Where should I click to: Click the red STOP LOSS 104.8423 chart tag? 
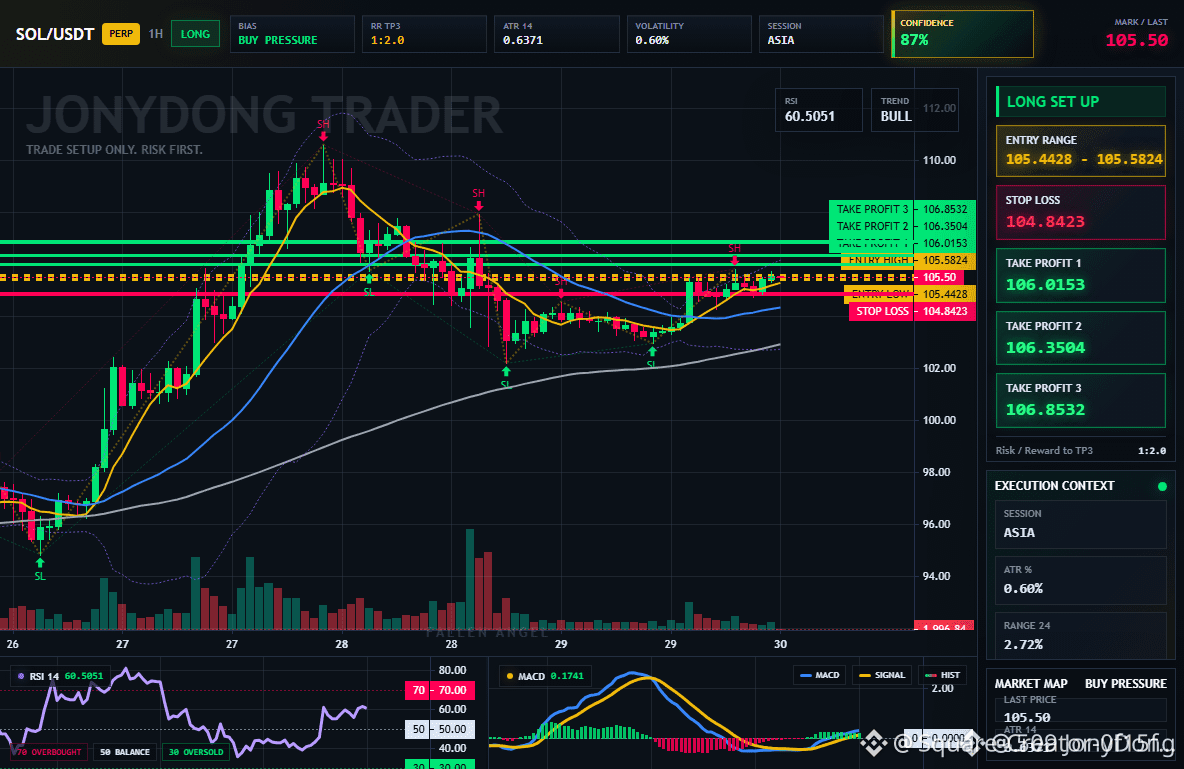click(912, 311)
